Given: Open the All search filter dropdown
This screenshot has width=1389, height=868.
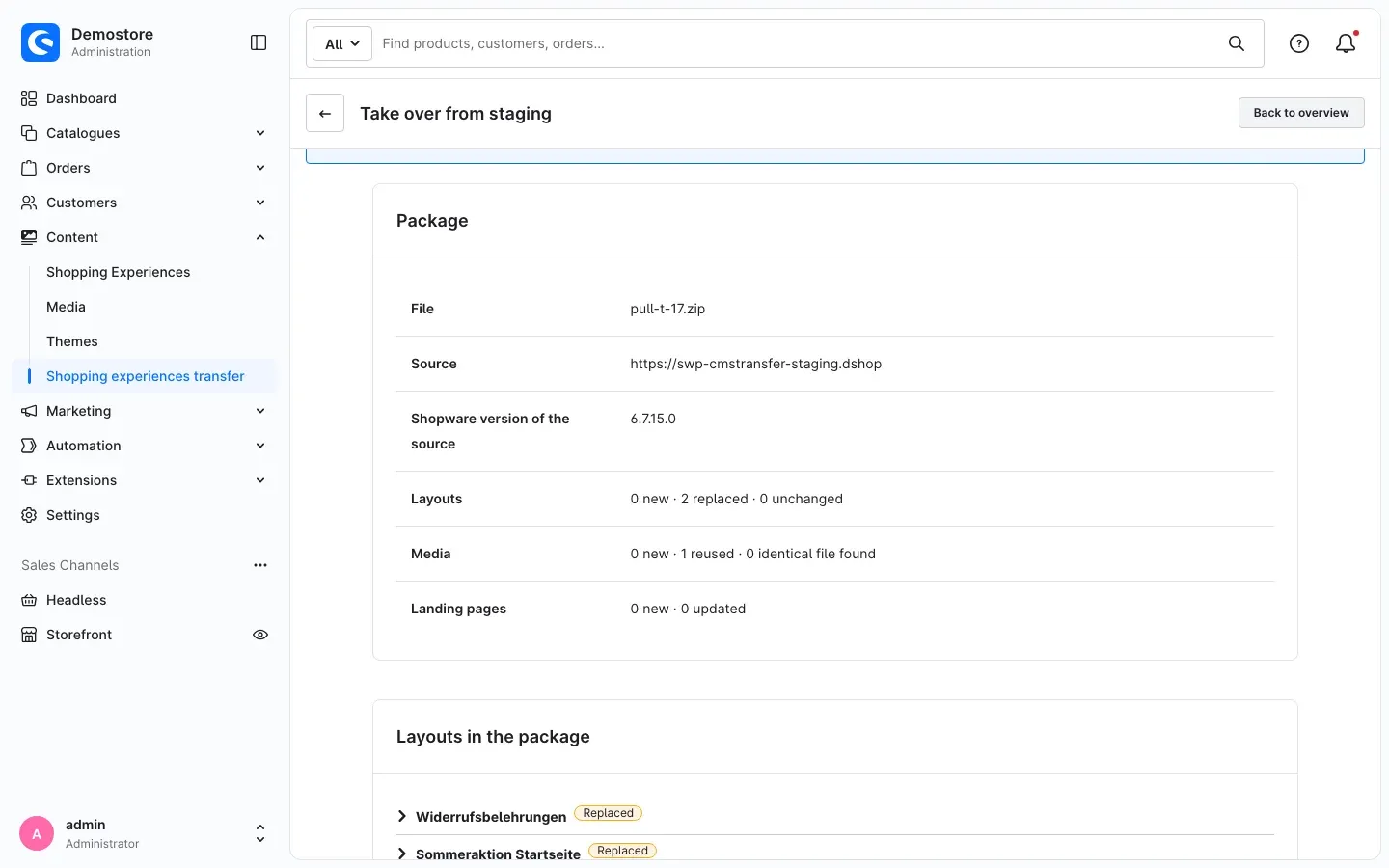Looking at the screenshot, I should coord(342,43).
